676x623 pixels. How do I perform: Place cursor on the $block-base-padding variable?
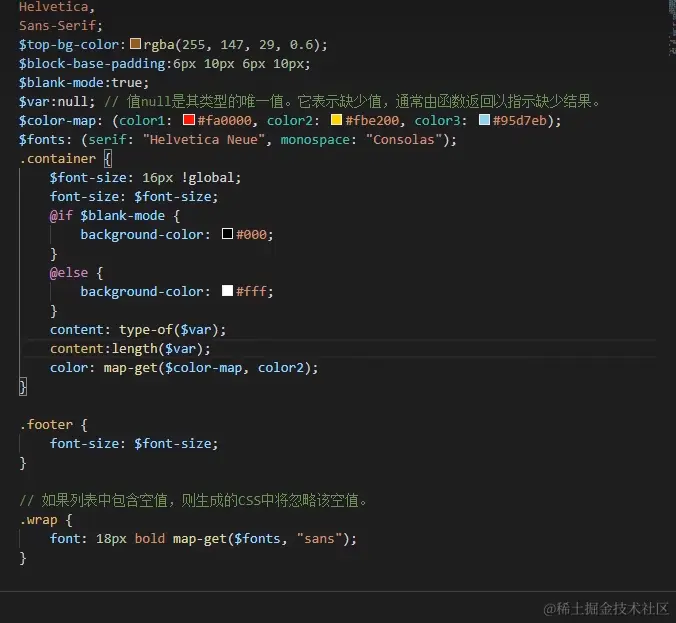[92, 64]
